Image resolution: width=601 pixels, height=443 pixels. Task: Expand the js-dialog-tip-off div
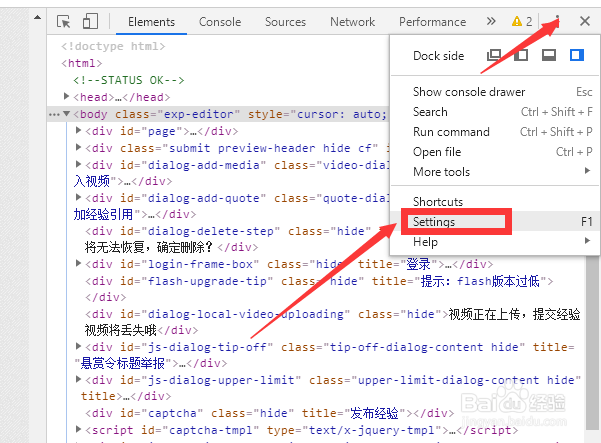(x=78, y=346)
